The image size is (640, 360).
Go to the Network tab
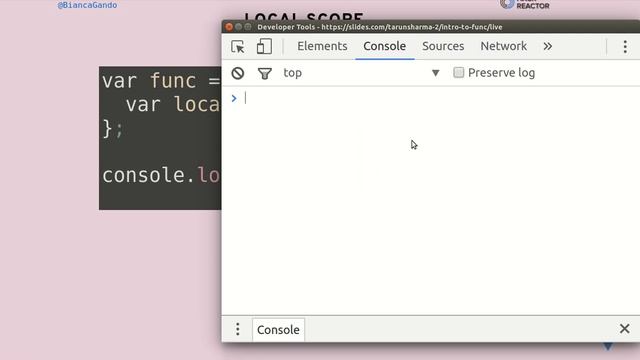503,46
